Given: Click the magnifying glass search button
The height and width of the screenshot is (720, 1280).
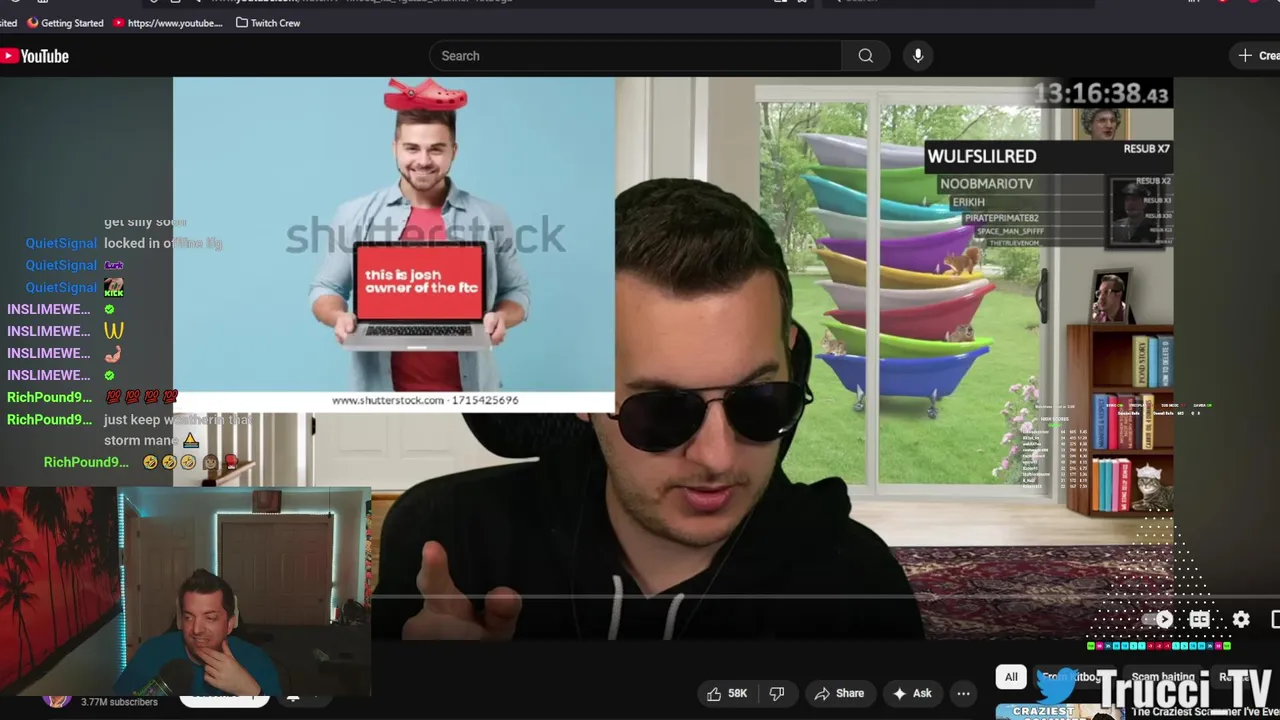Looking at the screenshot, I should pyautogui.click(x=866, y=56).
